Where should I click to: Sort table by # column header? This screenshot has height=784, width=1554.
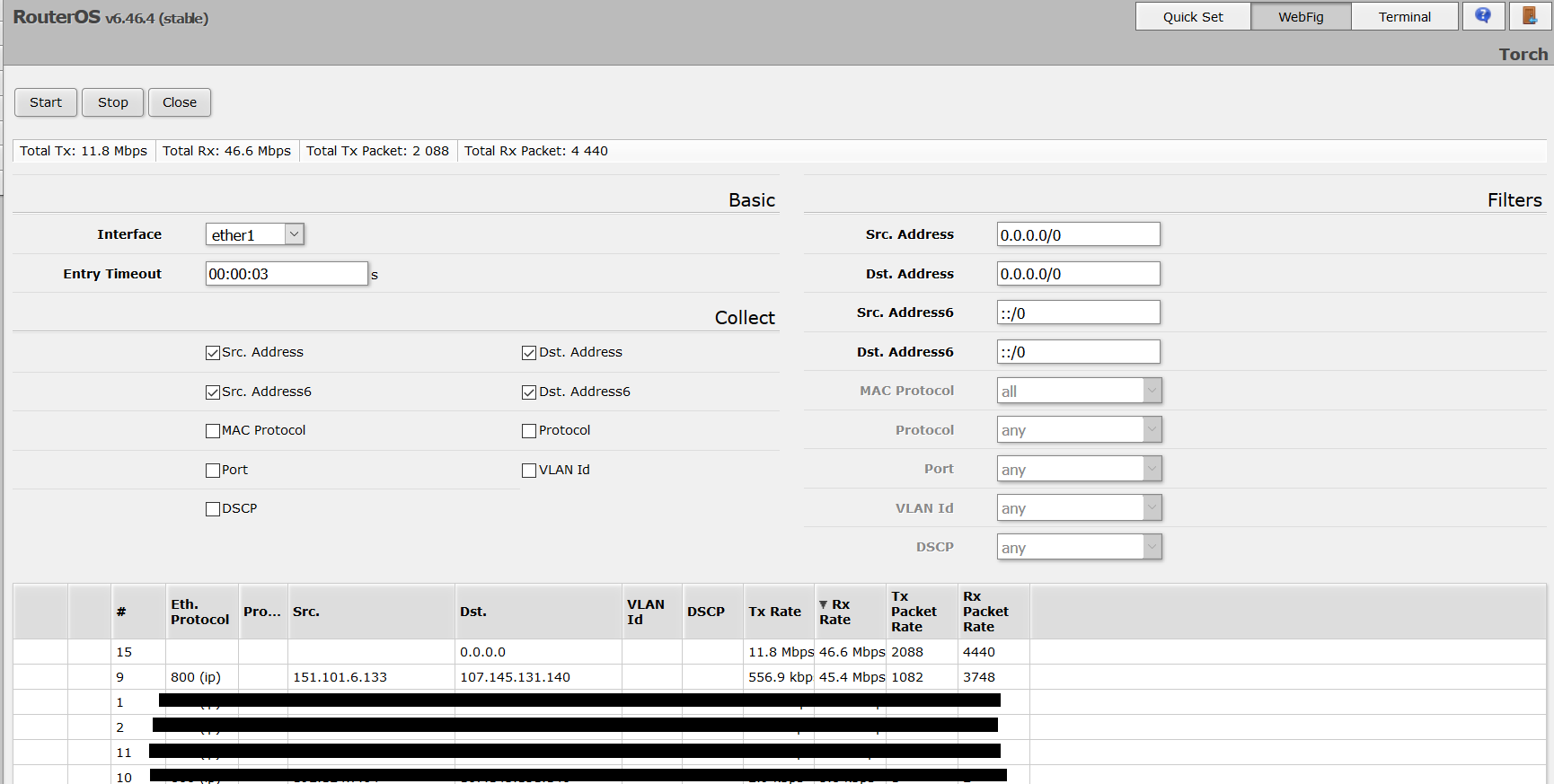(139, 612)
